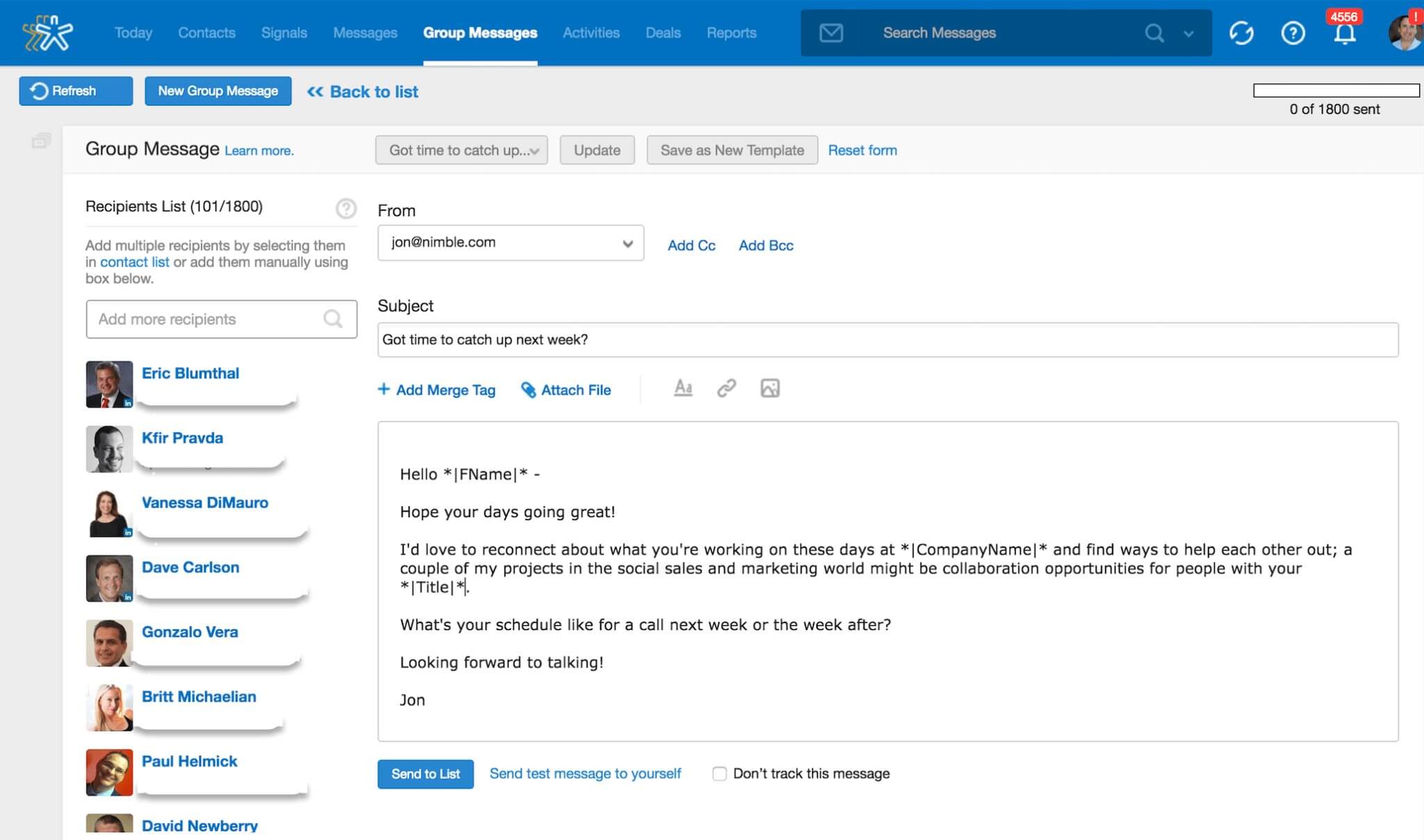Open notifications bell with 4556 badge
This screenshot has width=1424, height=840.
coord(1345,33)
